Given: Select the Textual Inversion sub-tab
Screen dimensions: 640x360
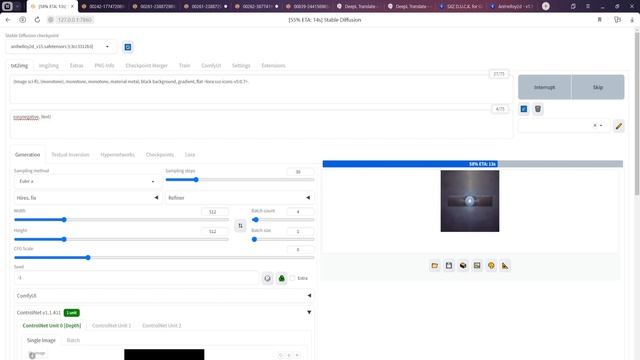Looking at the screenshot, I should coord(70,155).
